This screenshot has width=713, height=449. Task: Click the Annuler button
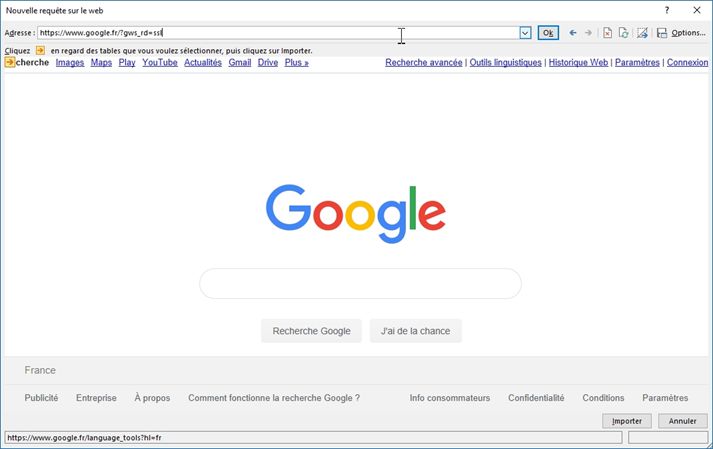click(x=683, y=421)
